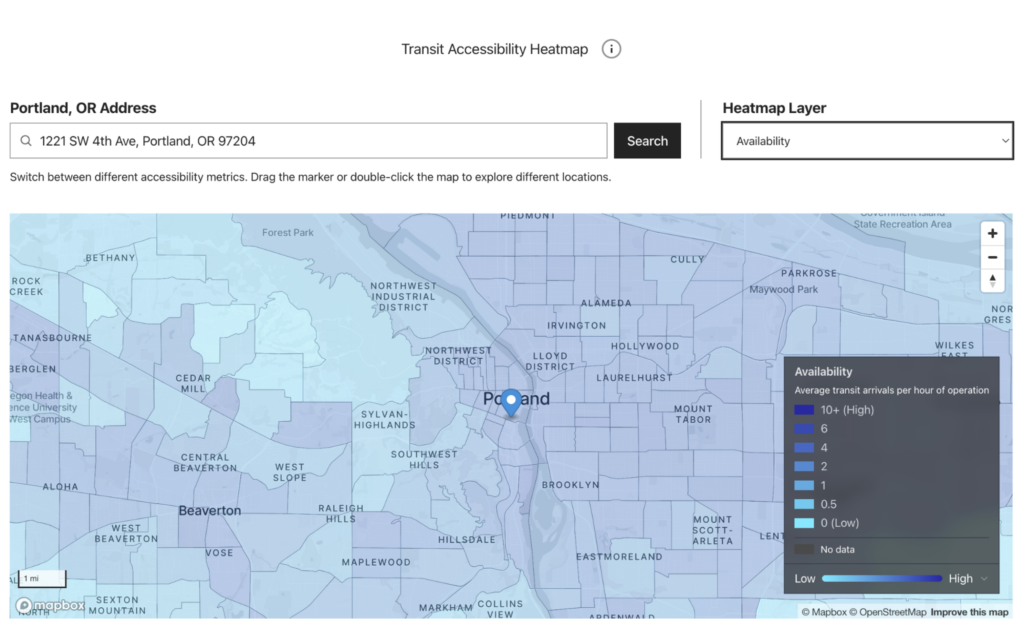The height and width of the screenshot is (619, 1024).
Task: Click the Low-High gradient bar in legend
Action: 882,579
